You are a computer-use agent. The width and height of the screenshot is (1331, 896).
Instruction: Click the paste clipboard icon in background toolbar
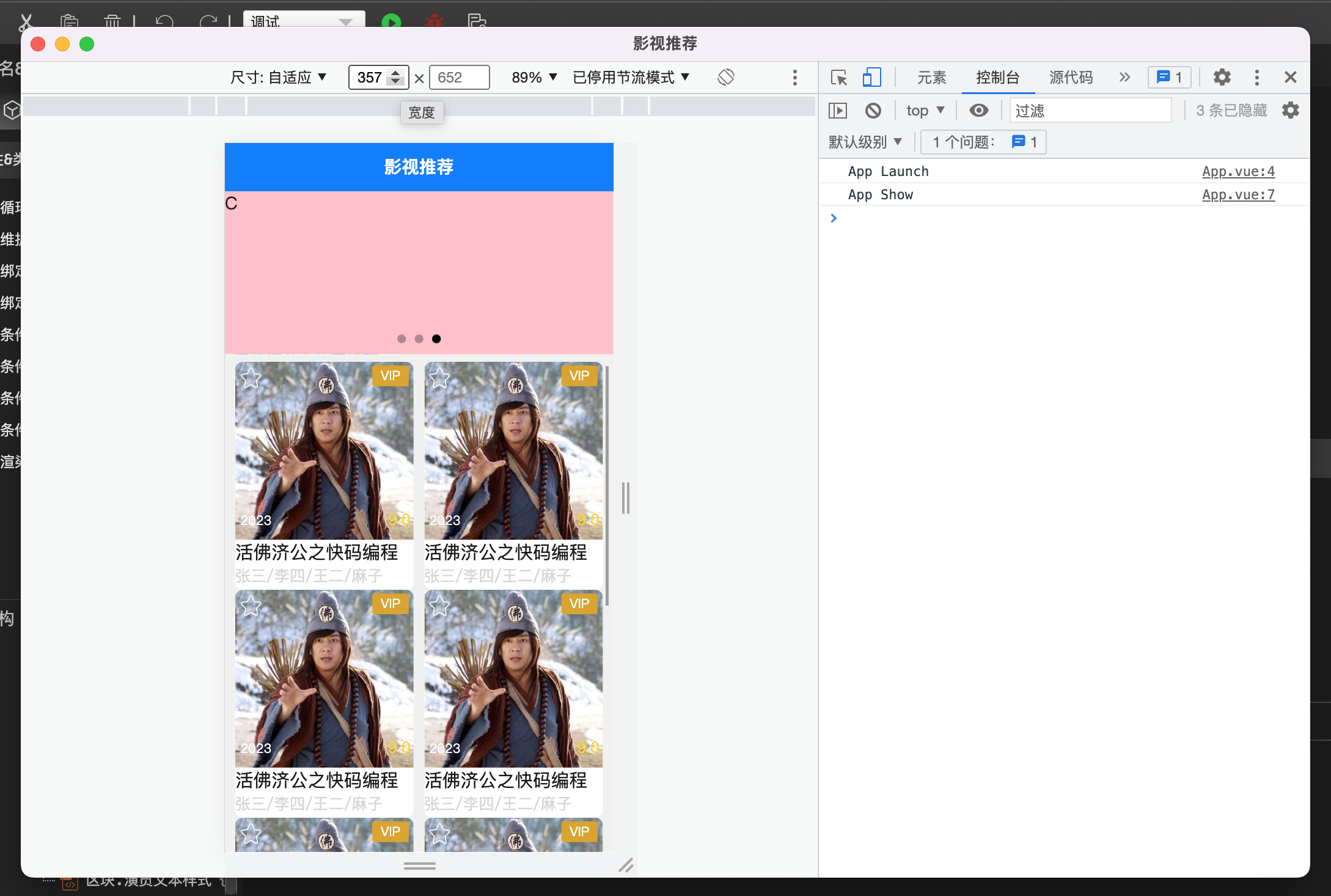pyautogui.click(x=70, y=22)
